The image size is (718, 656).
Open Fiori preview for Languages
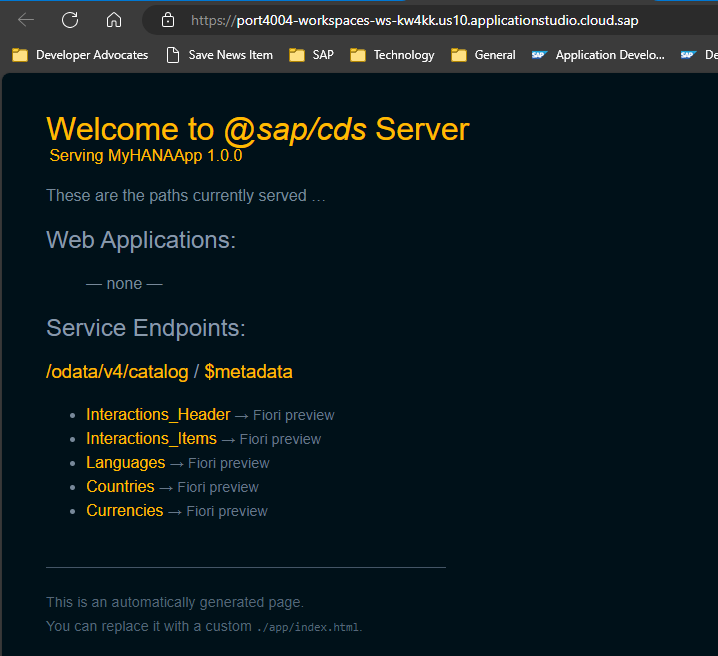tap(228, 463)
